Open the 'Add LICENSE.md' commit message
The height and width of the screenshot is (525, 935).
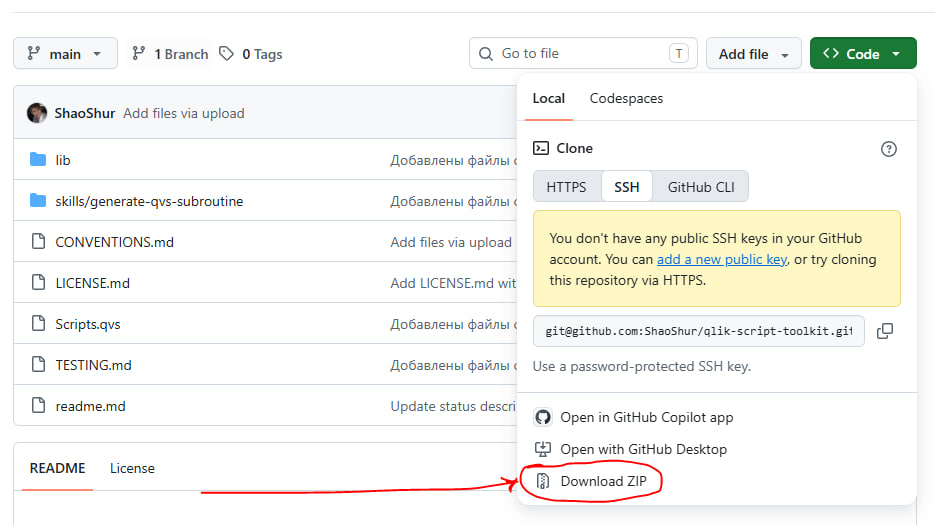tap(453, 283)
